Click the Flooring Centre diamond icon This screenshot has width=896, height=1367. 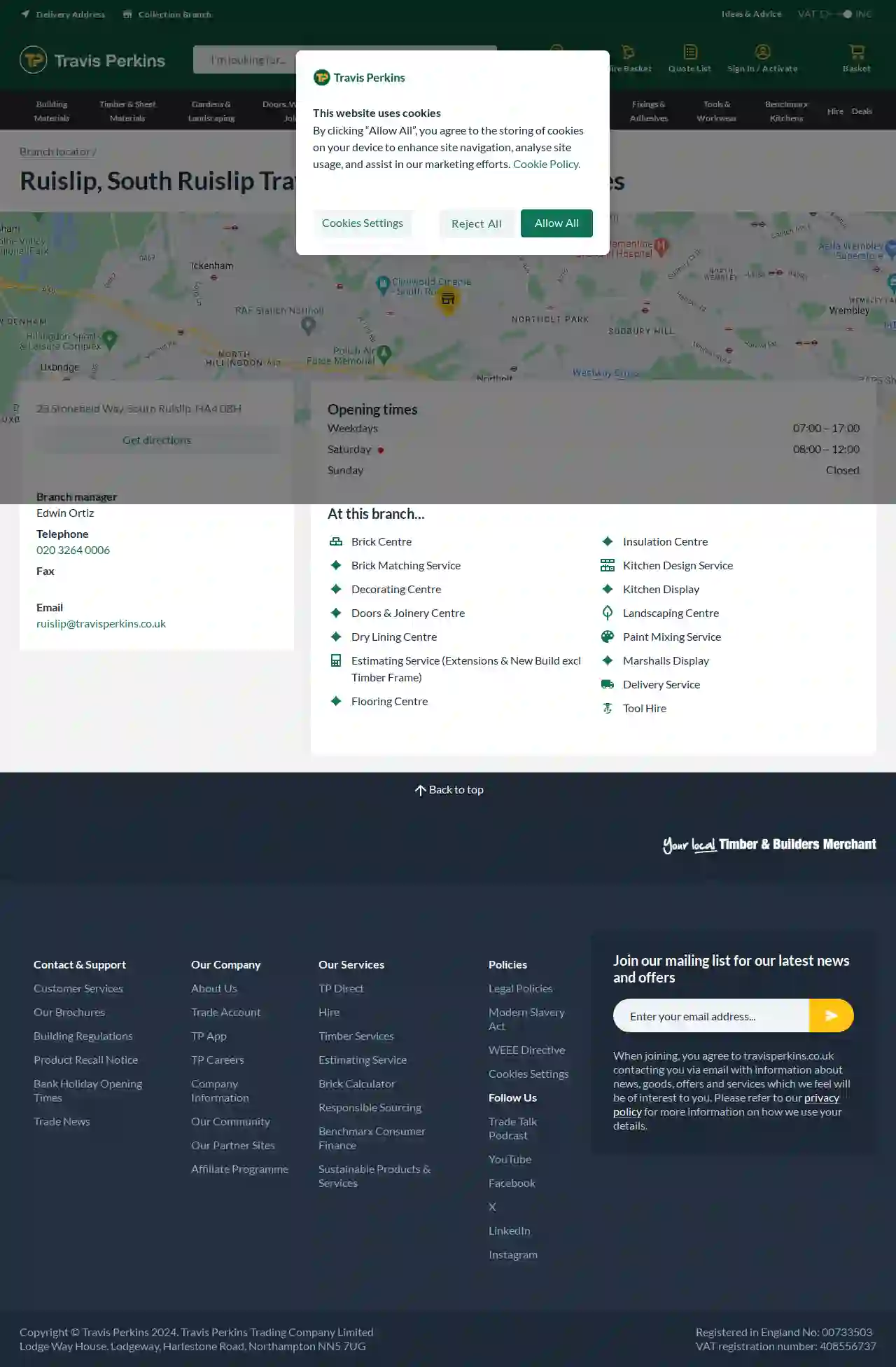[336, 701]
